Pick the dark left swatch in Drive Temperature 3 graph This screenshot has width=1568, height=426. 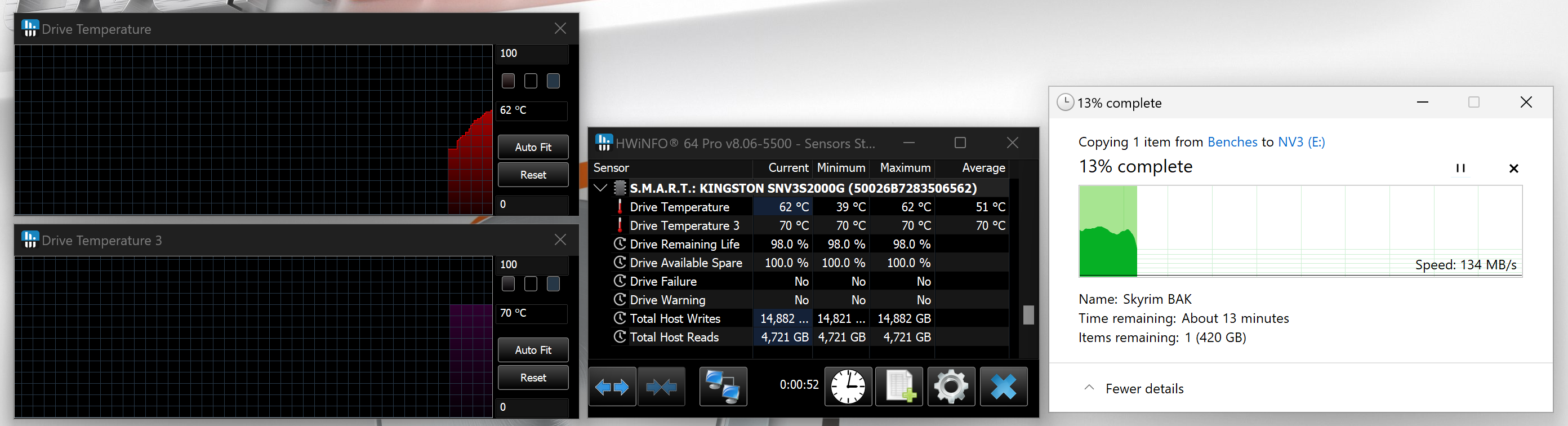(x=508, y=283)
